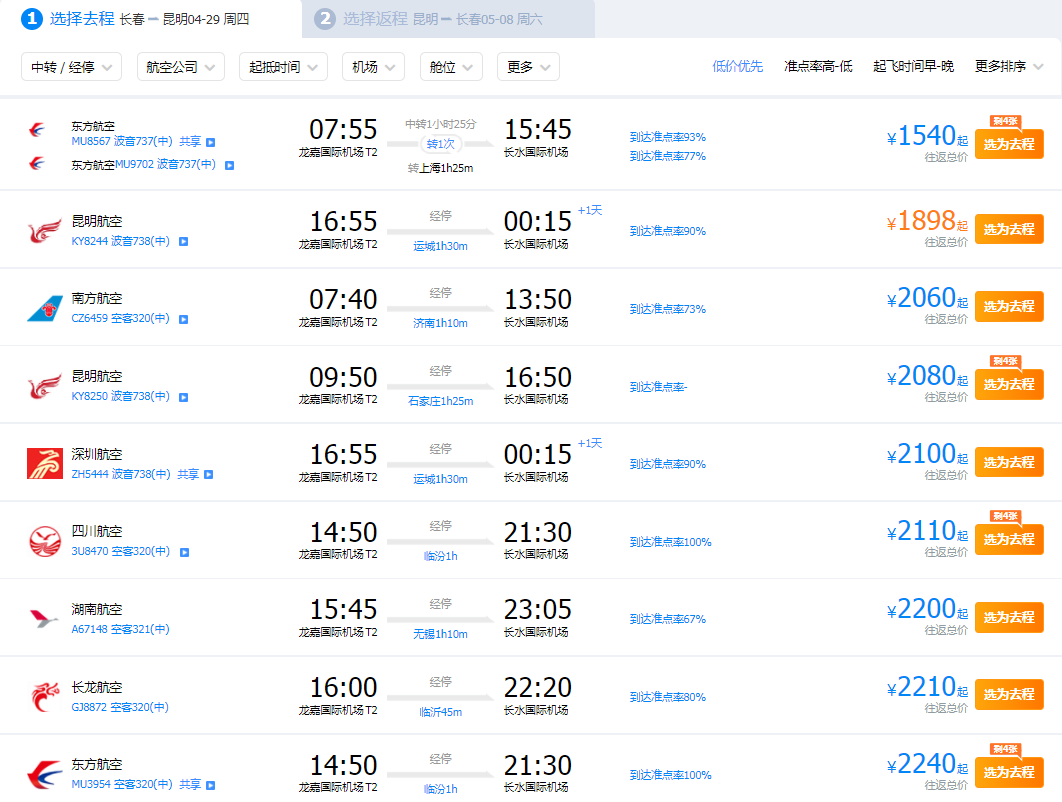The width and height of the screenshot is (1062, 802).
Task: Click the 运城1h30m stopover link for KY8244
Action: coord(440,246)
